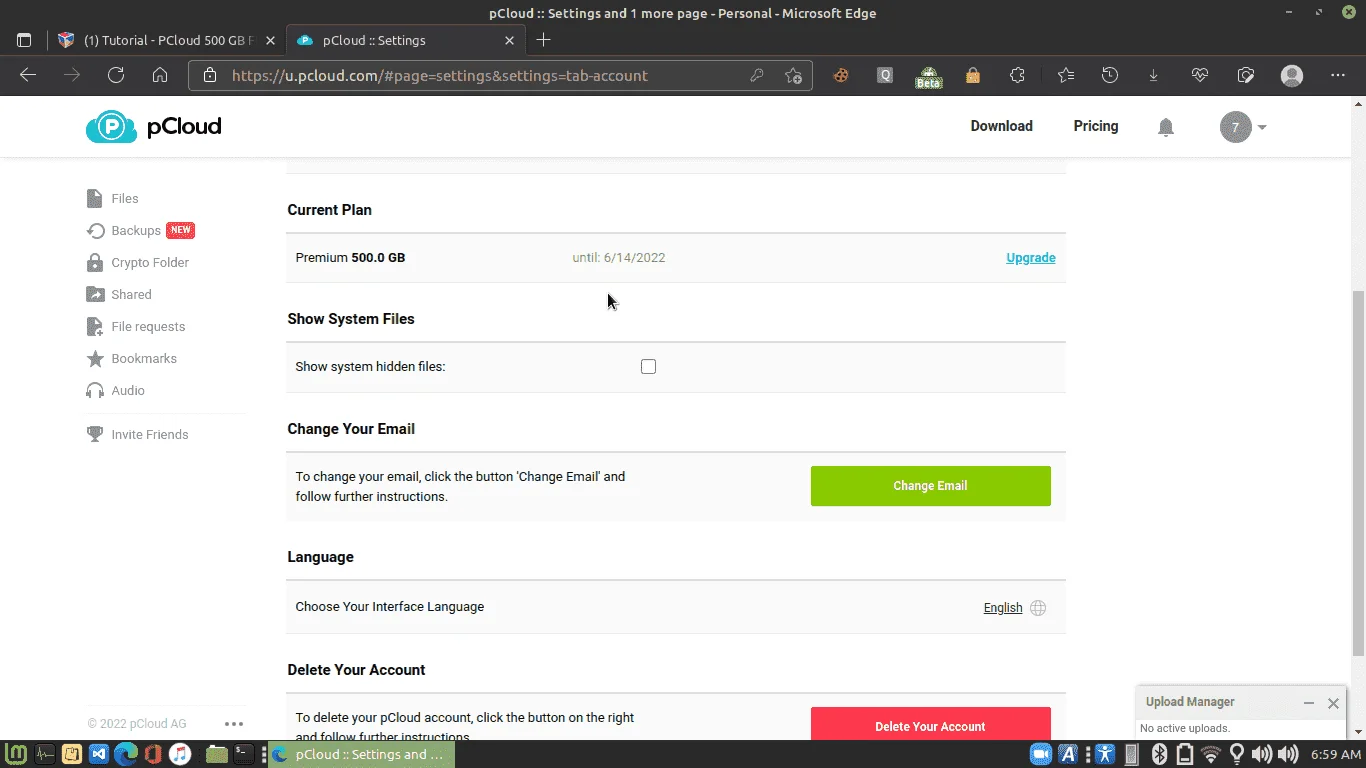
Task: Open a new browser tab
Action: click(543, 40)
